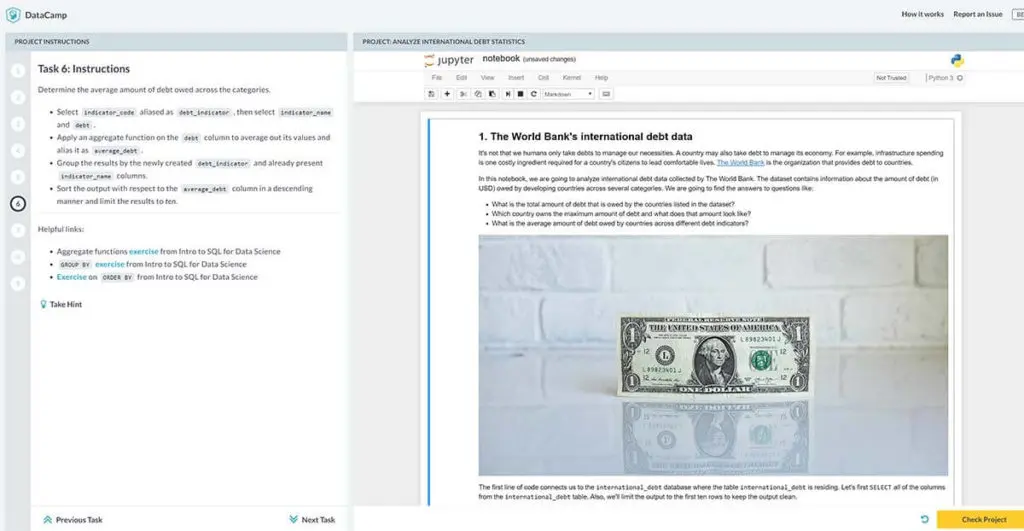Open the Cell menu in Jupyter

point(543,78)
